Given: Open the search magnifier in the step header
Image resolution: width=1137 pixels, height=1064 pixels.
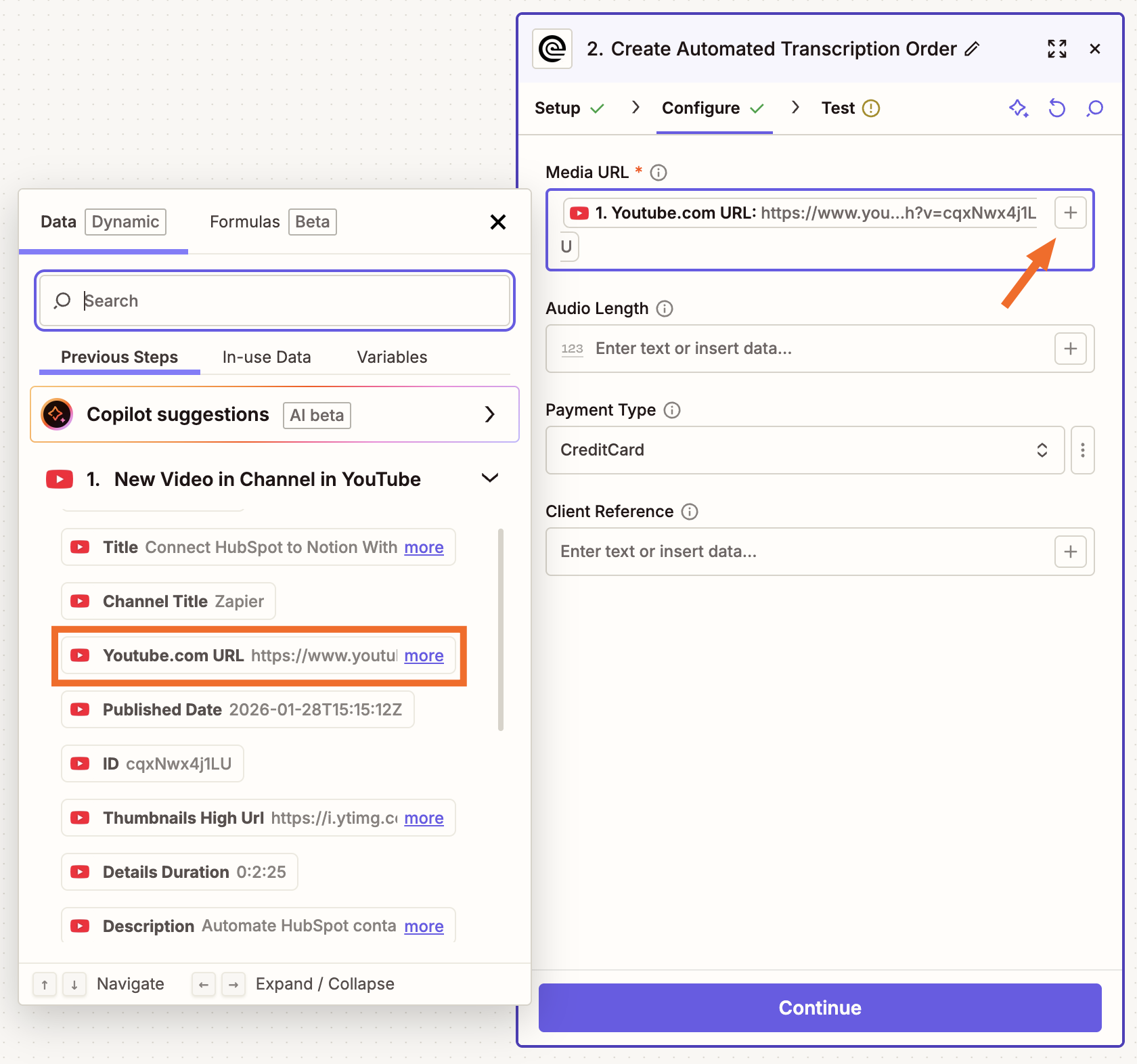Looking at the screenshot, I should (x=1094, y=108).
